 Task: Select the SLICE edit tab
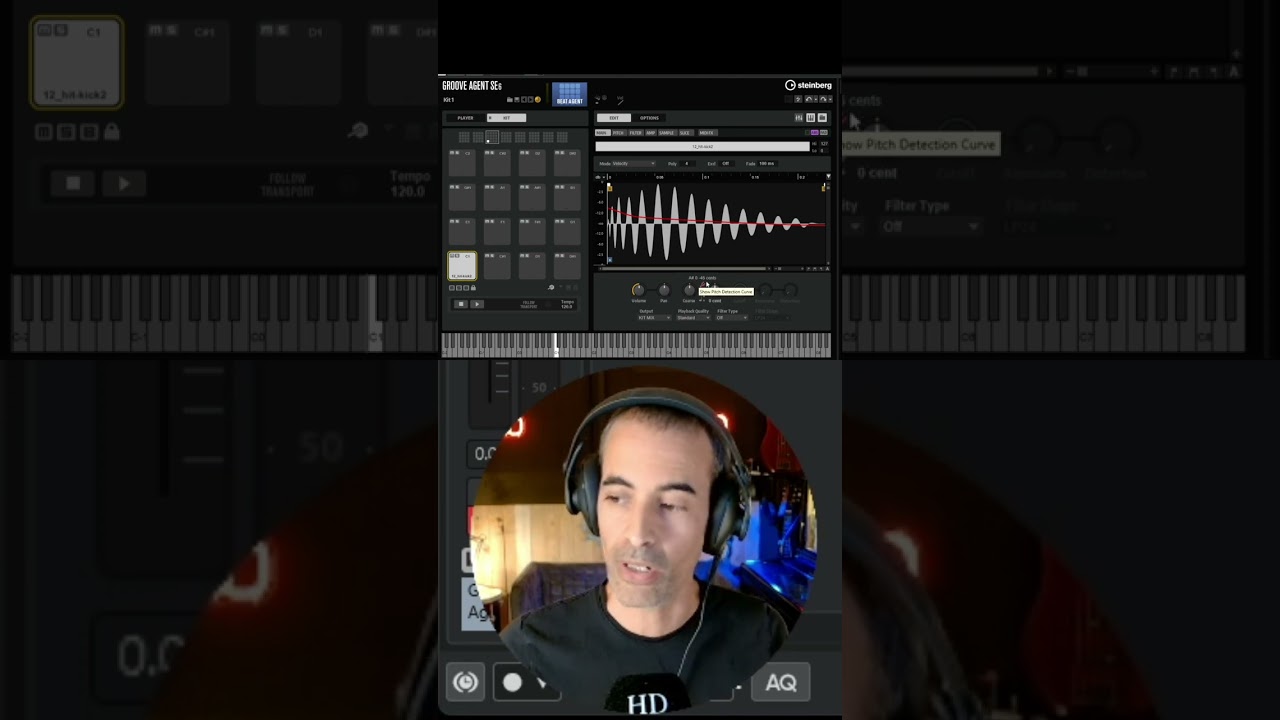(685, 133)
